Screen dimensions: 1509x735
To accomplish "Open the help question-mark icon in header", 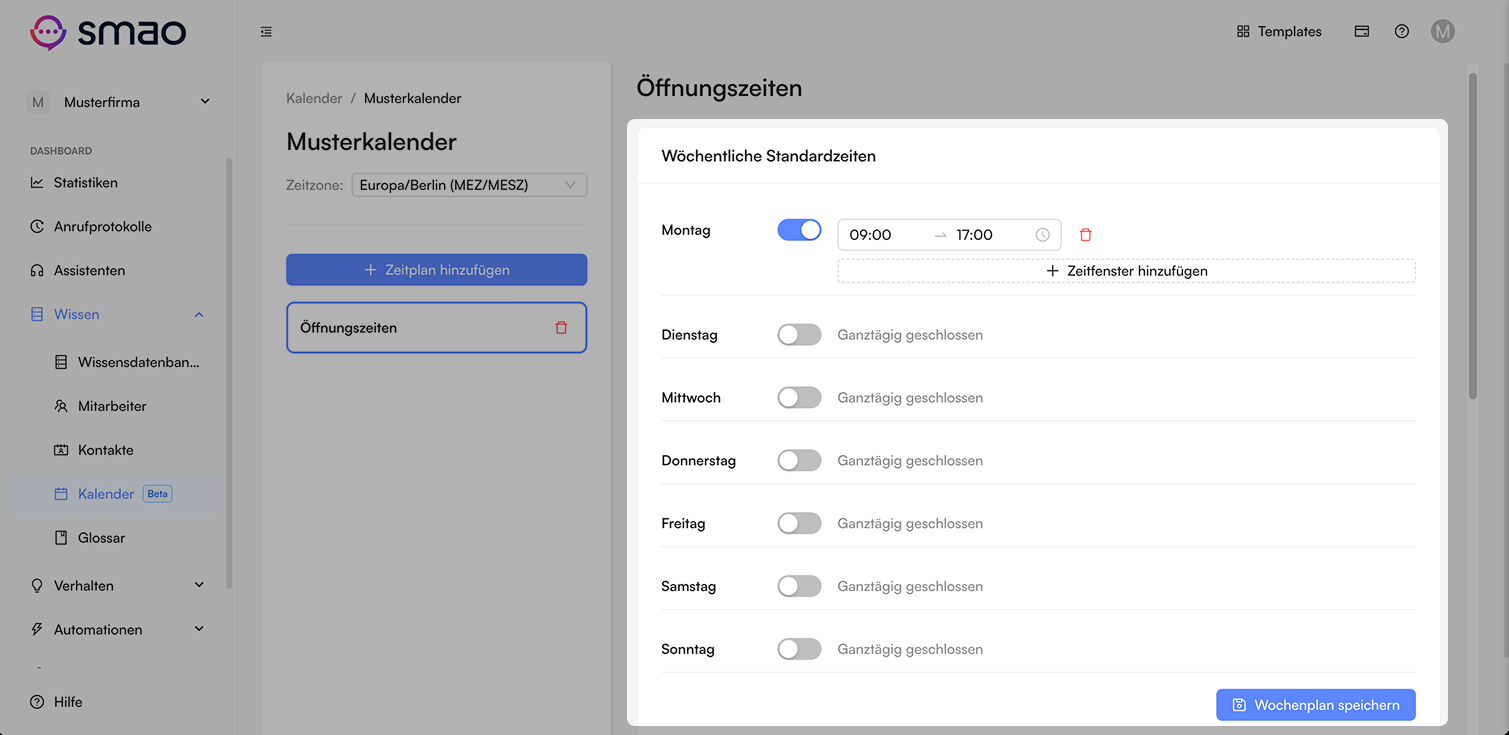I will tap(1402, 31).
